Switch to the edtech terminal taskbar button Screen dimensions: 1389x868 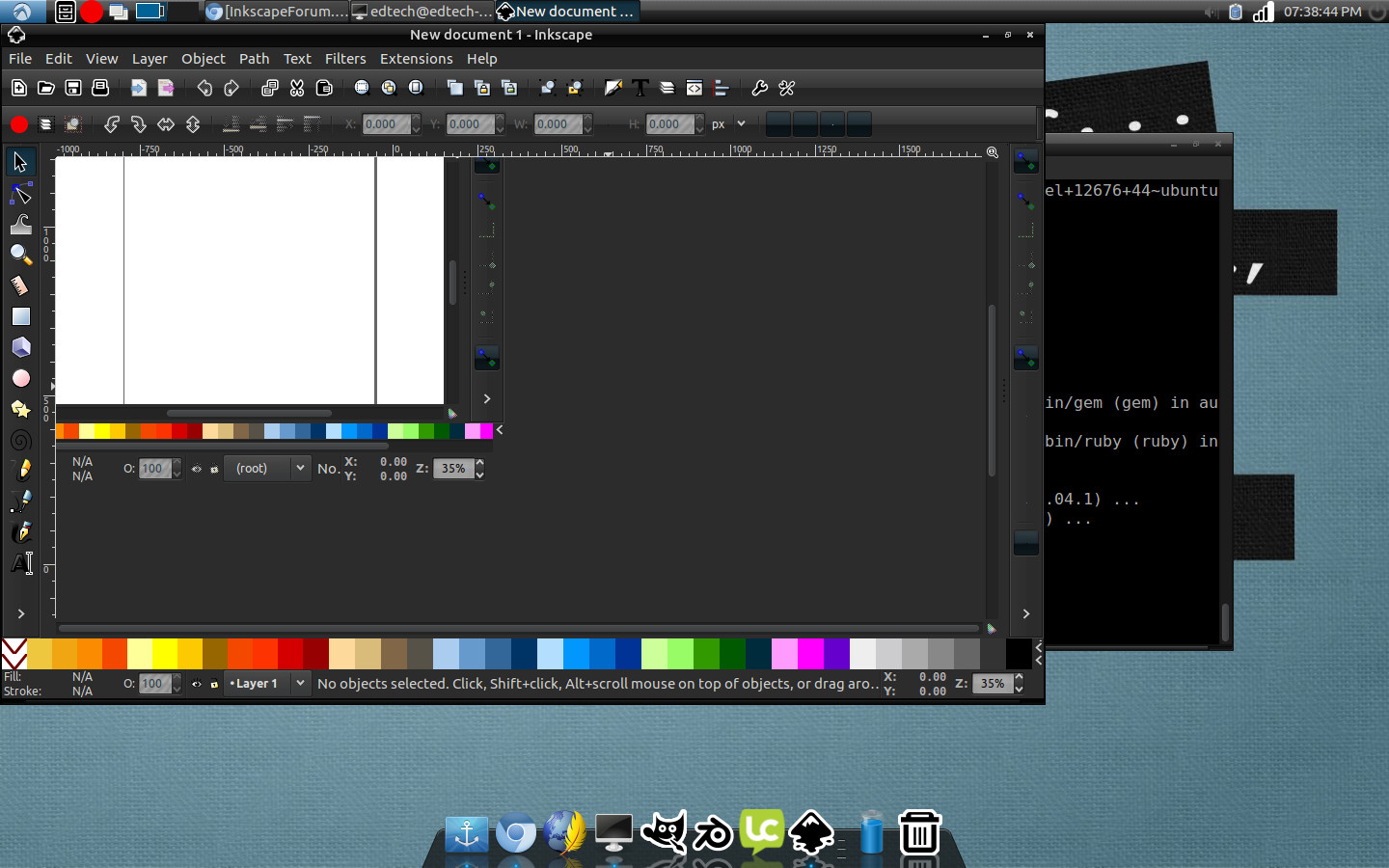(x=422, y=12)
